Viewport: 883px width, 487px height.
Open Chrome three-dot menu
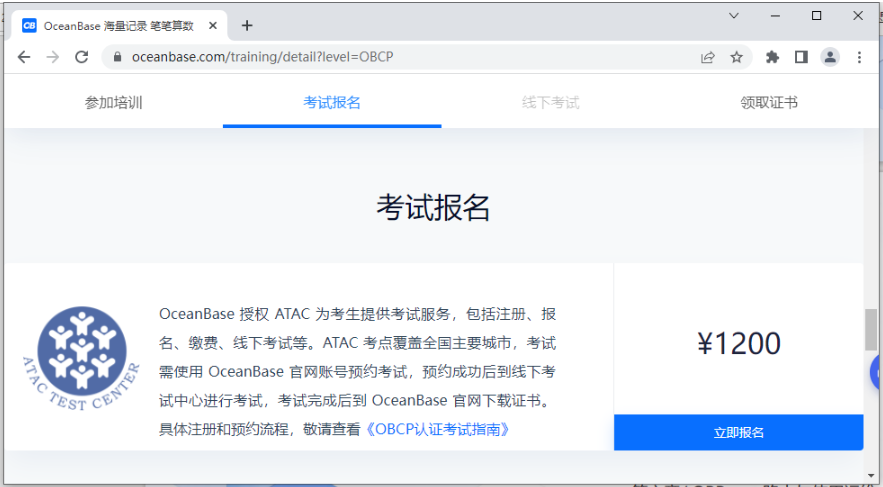click(859, 57)
